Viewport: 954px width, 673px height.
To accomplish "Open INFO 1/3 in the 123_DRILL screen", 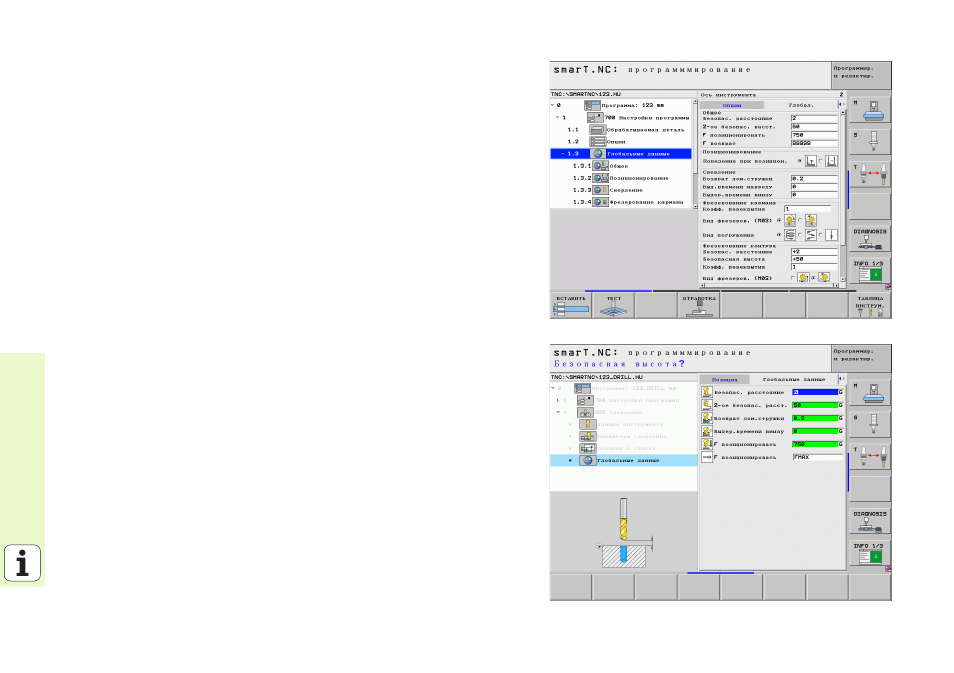I will point(870,553).
